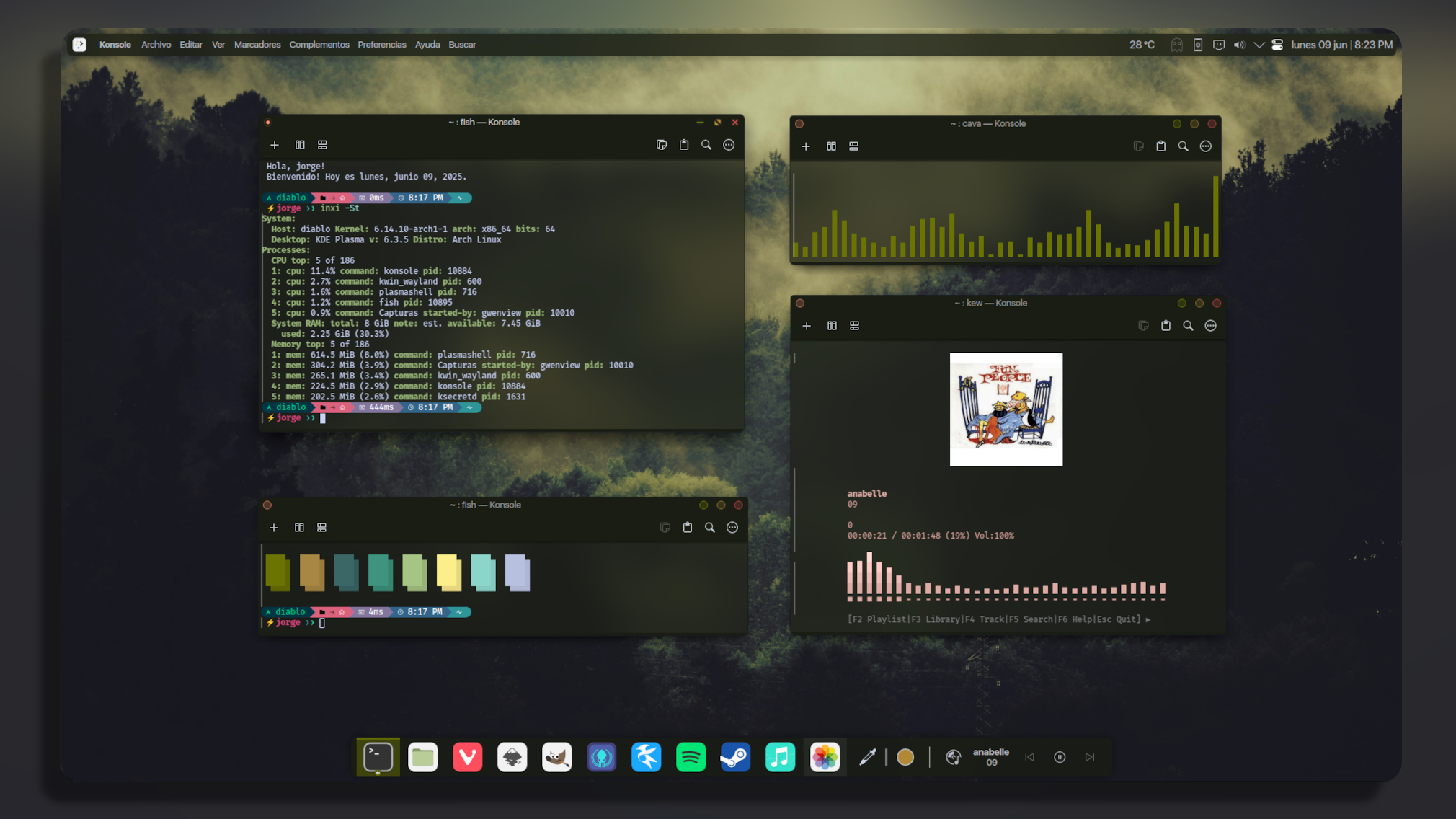Click the paste icon in the bottom fish Konsole toolbar
This screenshot has width=1456, height=819.
click(688, 528)
